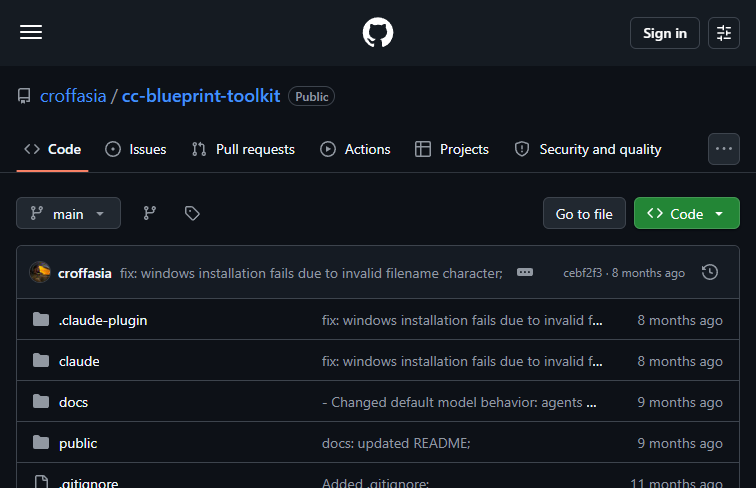The width and height of the screenshot is (756, 488).
Task: Open the hamburger navigation menu
Action: click(31, 32)
